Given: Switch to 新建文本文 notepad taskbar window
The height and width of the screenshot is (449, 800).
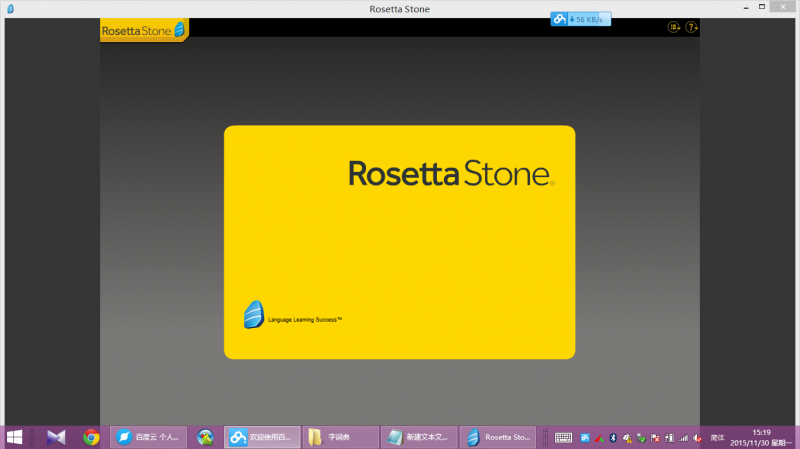Looking at the screenshot, I should (419, 437).
